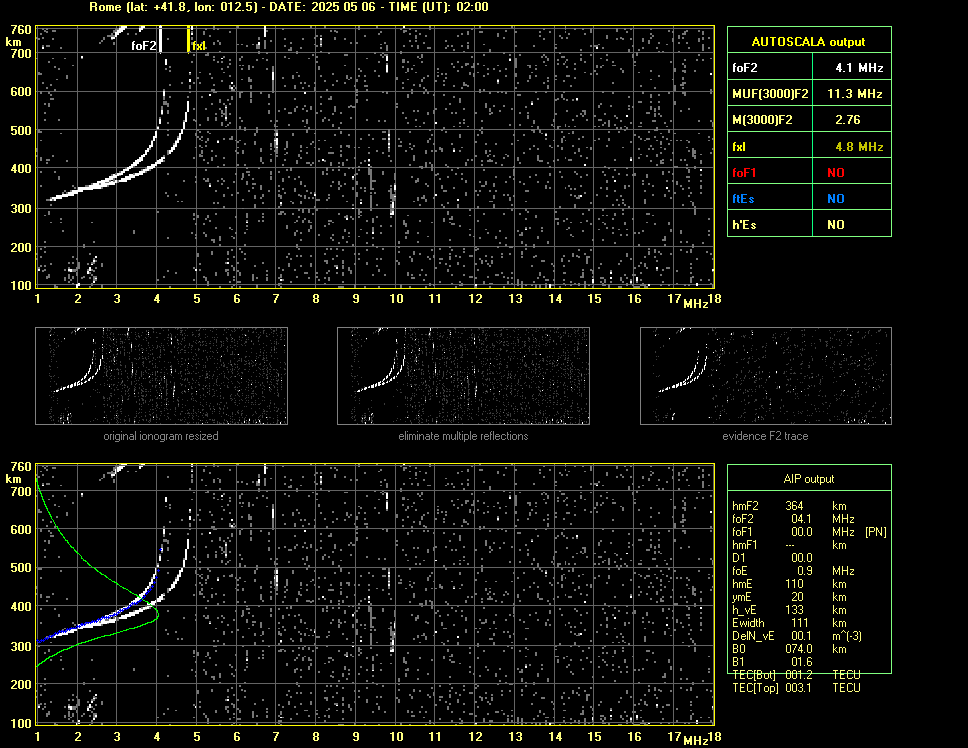This screenshot has height=748, width=968.
Task: Click the yellow fxI marker in top ionogram
Action: click(x=189, y=39)
